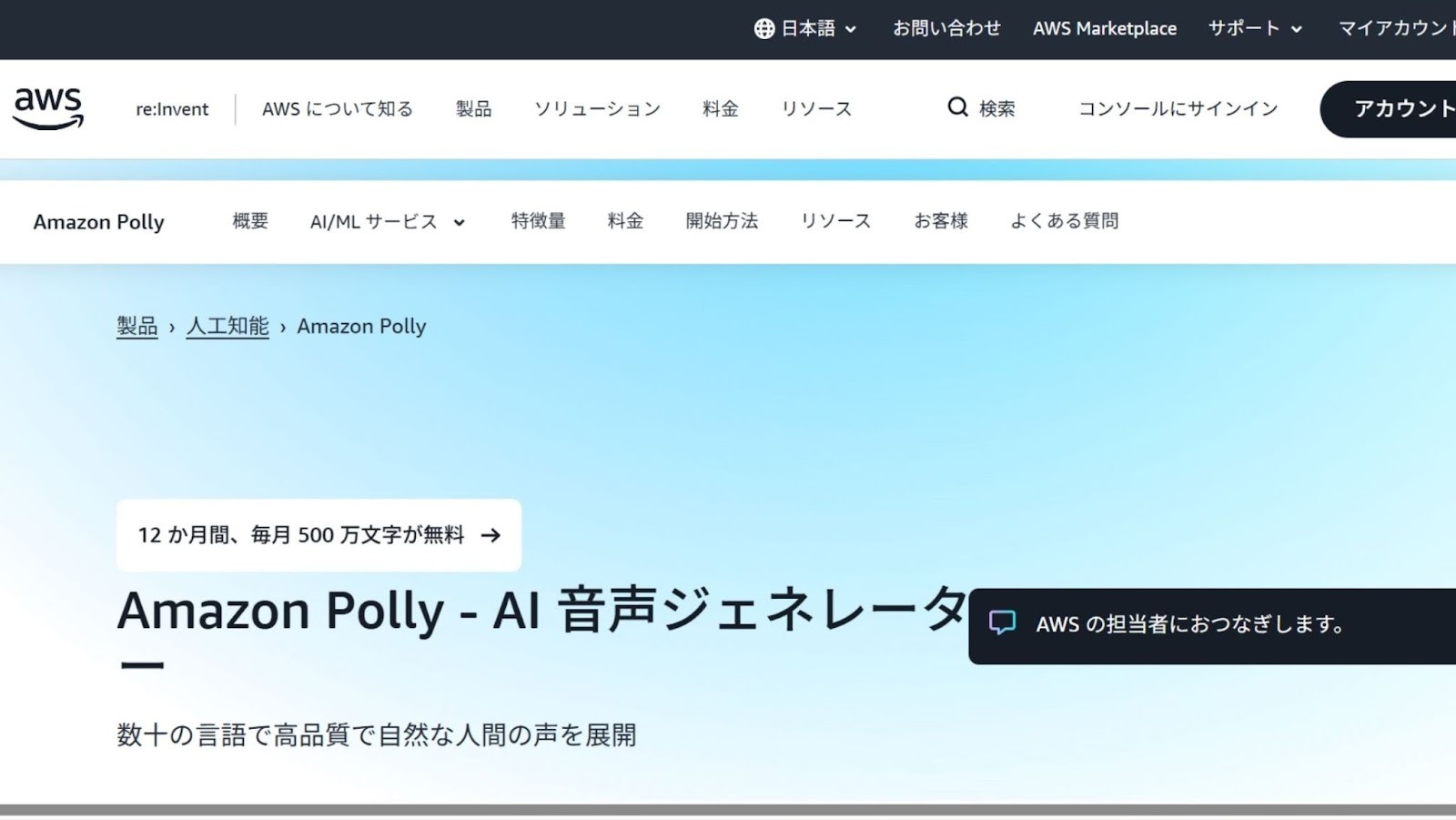Click the Amazon Polly subnav title
The width and height of the screenshot is (1456, 820).
click(x=99, y=222)
